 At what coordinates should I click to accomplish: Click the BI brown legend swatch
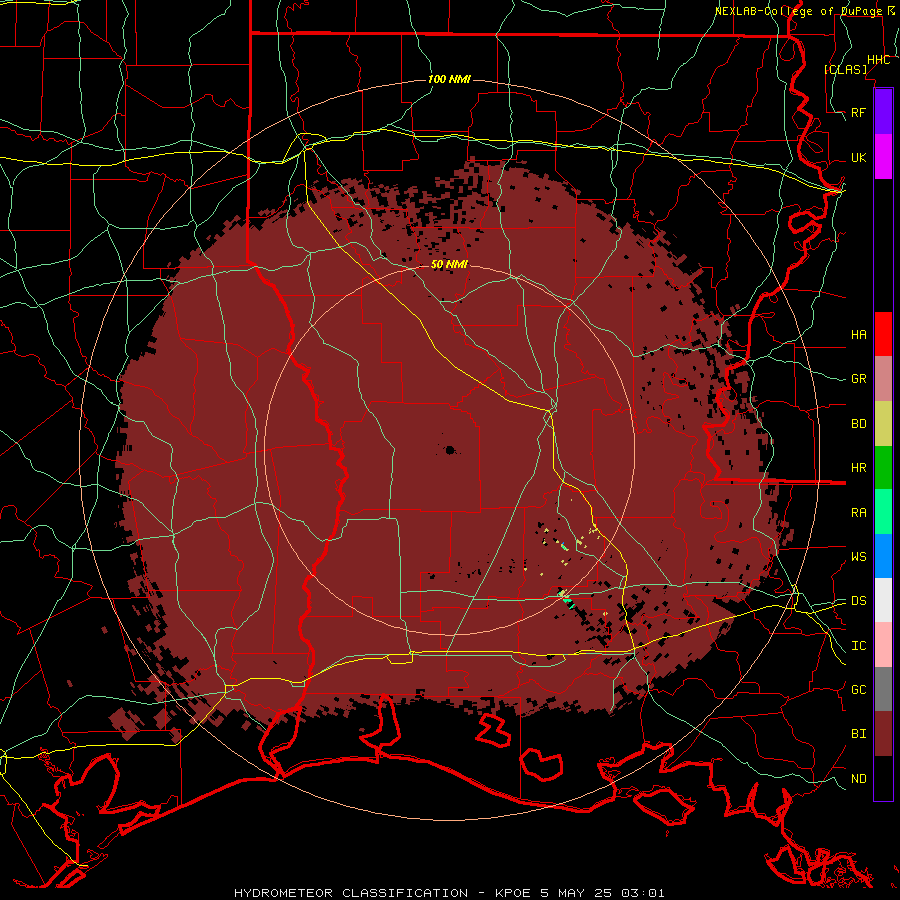(883, 734)
